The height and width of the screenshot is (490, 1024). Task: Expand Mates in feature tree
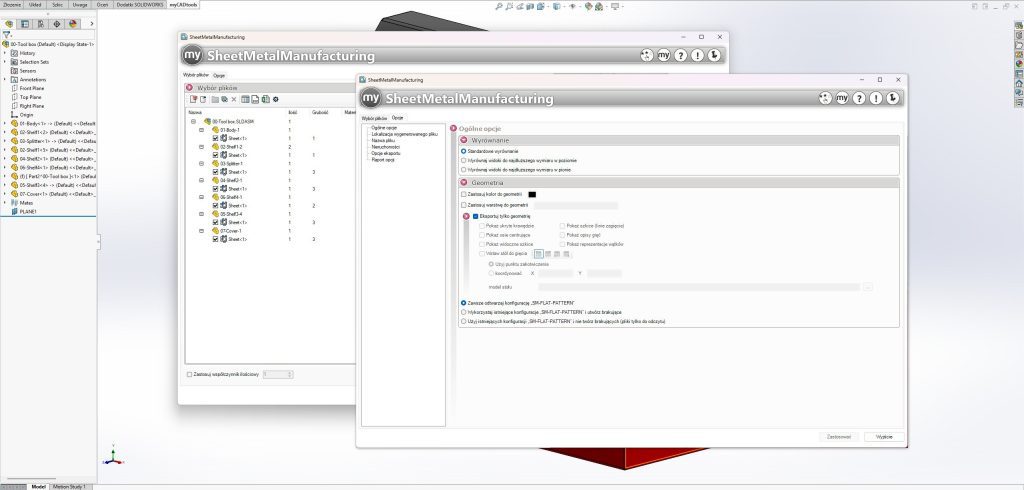[x=5, y=203]
